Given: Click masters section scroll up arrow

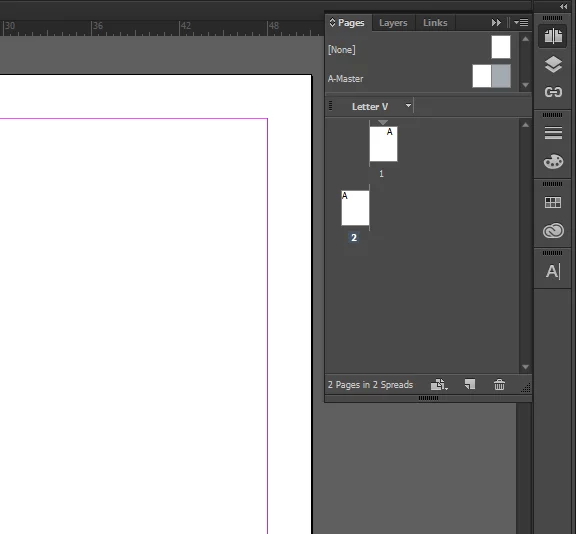Looking at the screenshot, I should (526, 39).
